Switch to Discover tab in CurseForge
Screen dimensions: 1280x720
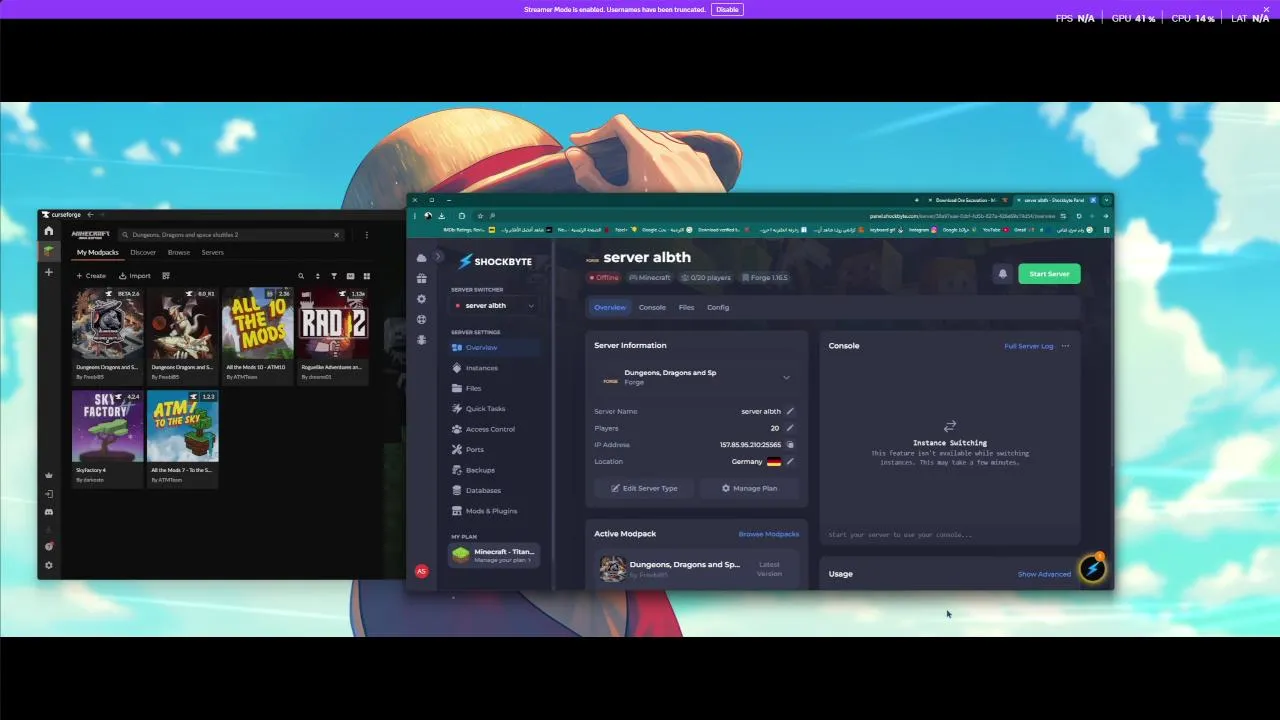[x=143, y=252]
